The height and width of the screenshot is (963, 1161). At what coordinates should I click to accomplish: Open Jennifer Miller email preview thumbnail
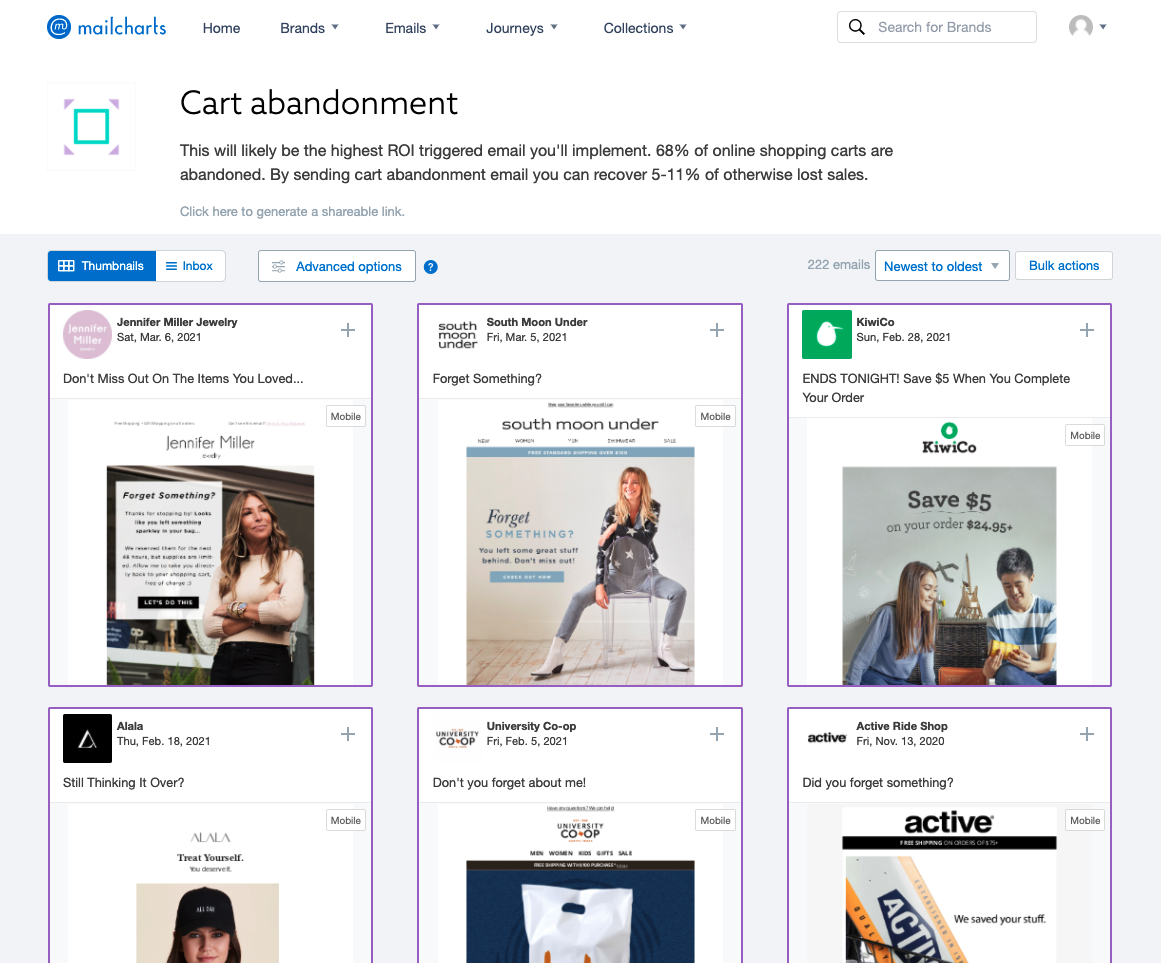click(x=210, y=543)
